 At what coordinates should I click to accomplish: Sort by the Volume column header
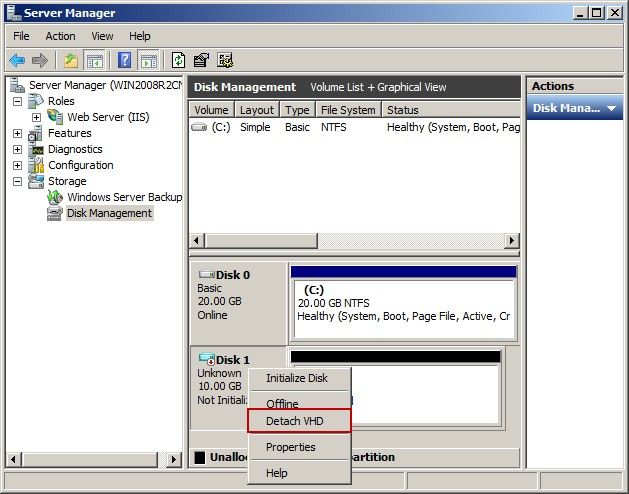pos(211,110)
